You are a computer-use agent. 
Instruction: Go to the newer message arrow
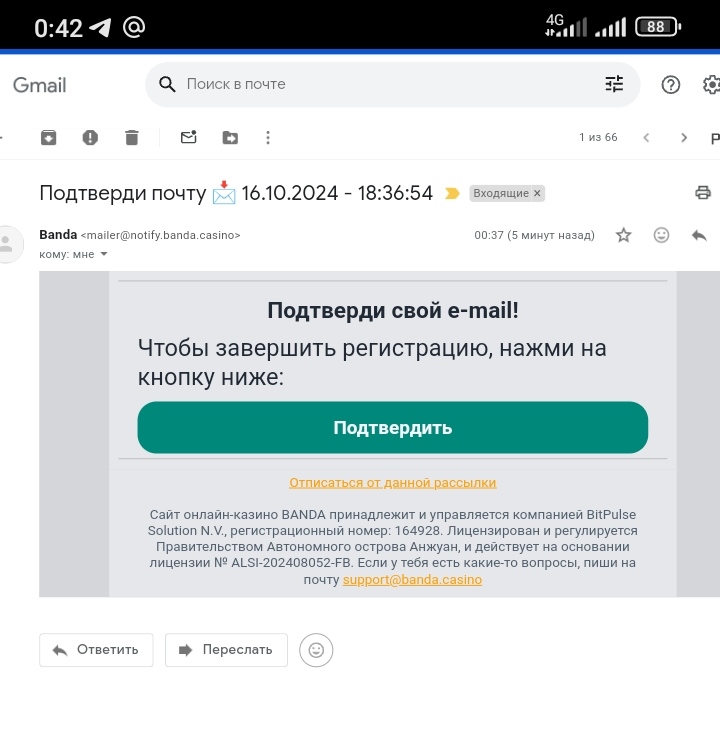point(646,138)
